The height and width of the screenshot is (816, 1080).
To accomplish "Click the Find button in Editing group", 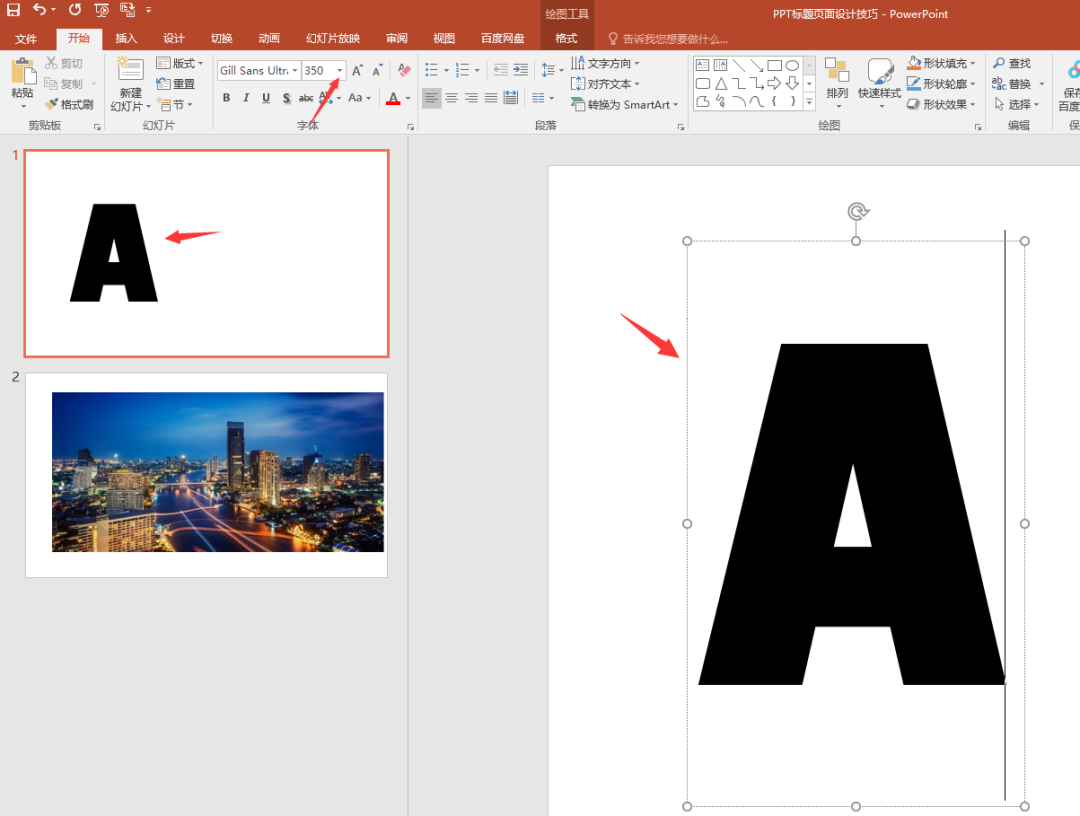I will [1012, 63].
